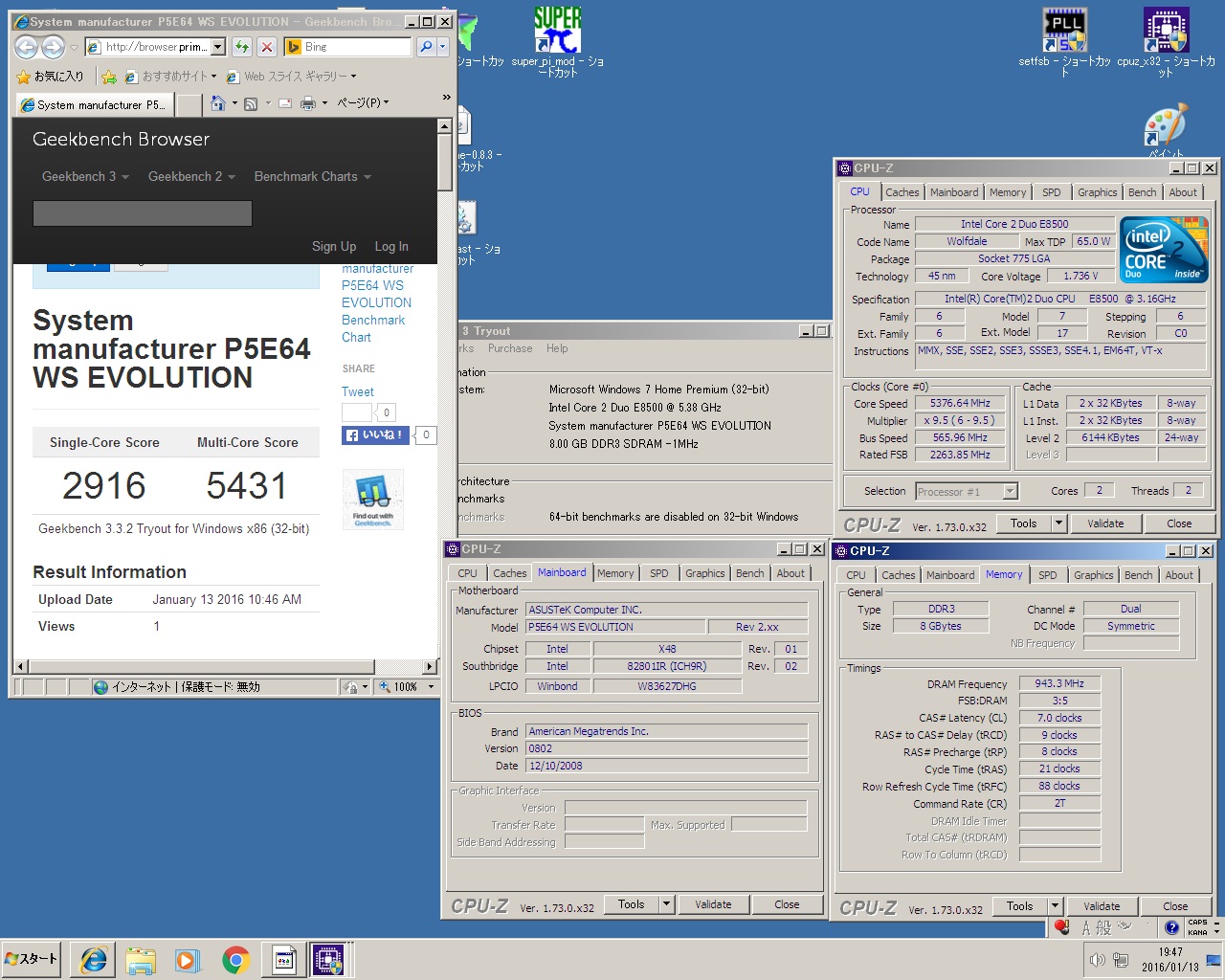Open the ページ(P) menu
Screen dimensions: 1225x980
363,103
